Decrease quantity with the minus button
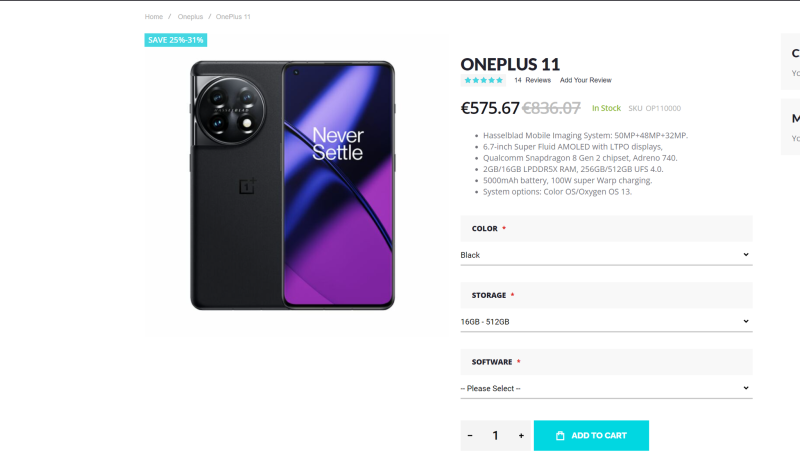The width and height of the screenshot is (800, 459). click(x=470, y=436)
